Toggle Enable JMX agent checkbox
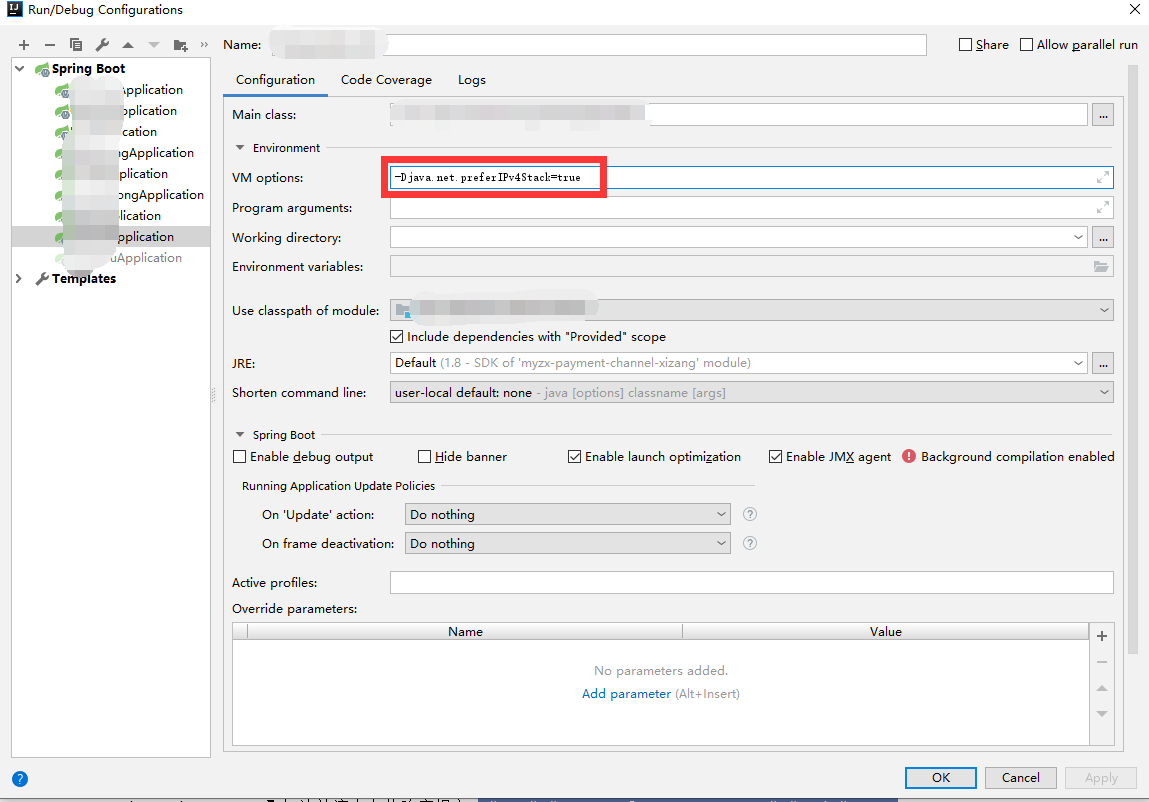1149x802 pixels. (775, 457)
